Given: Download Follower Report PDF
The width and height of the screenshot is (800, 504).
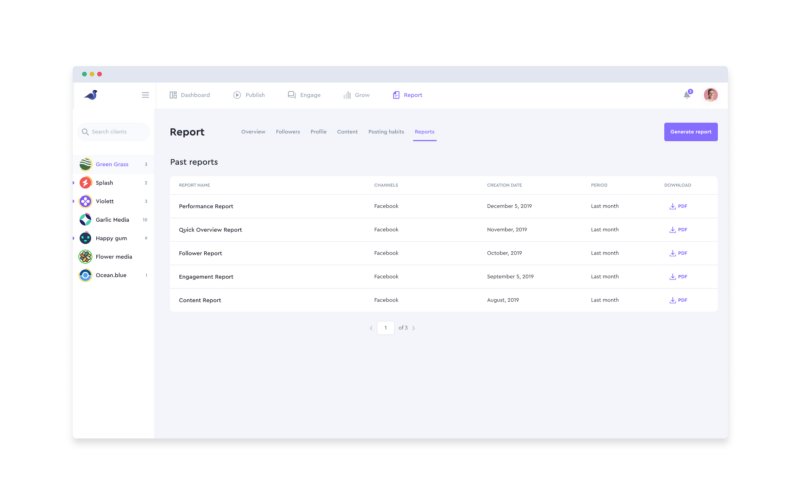Looking at the screenshot, I should [x=678, y=253].
